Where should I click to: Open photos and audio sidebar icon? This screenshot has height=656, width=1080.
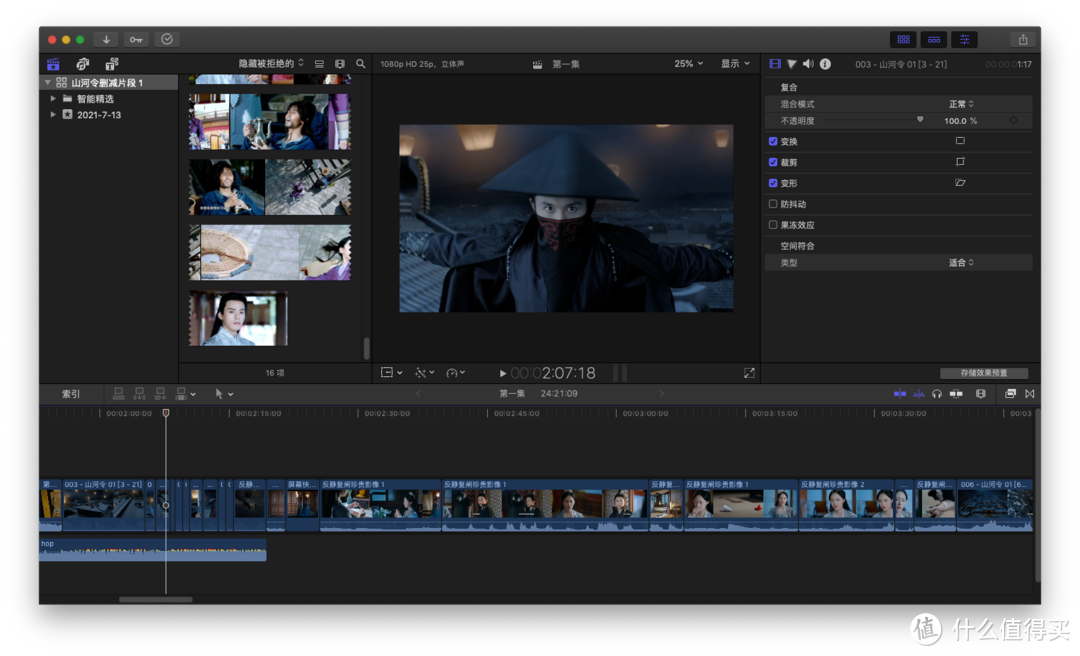point(83,64)
